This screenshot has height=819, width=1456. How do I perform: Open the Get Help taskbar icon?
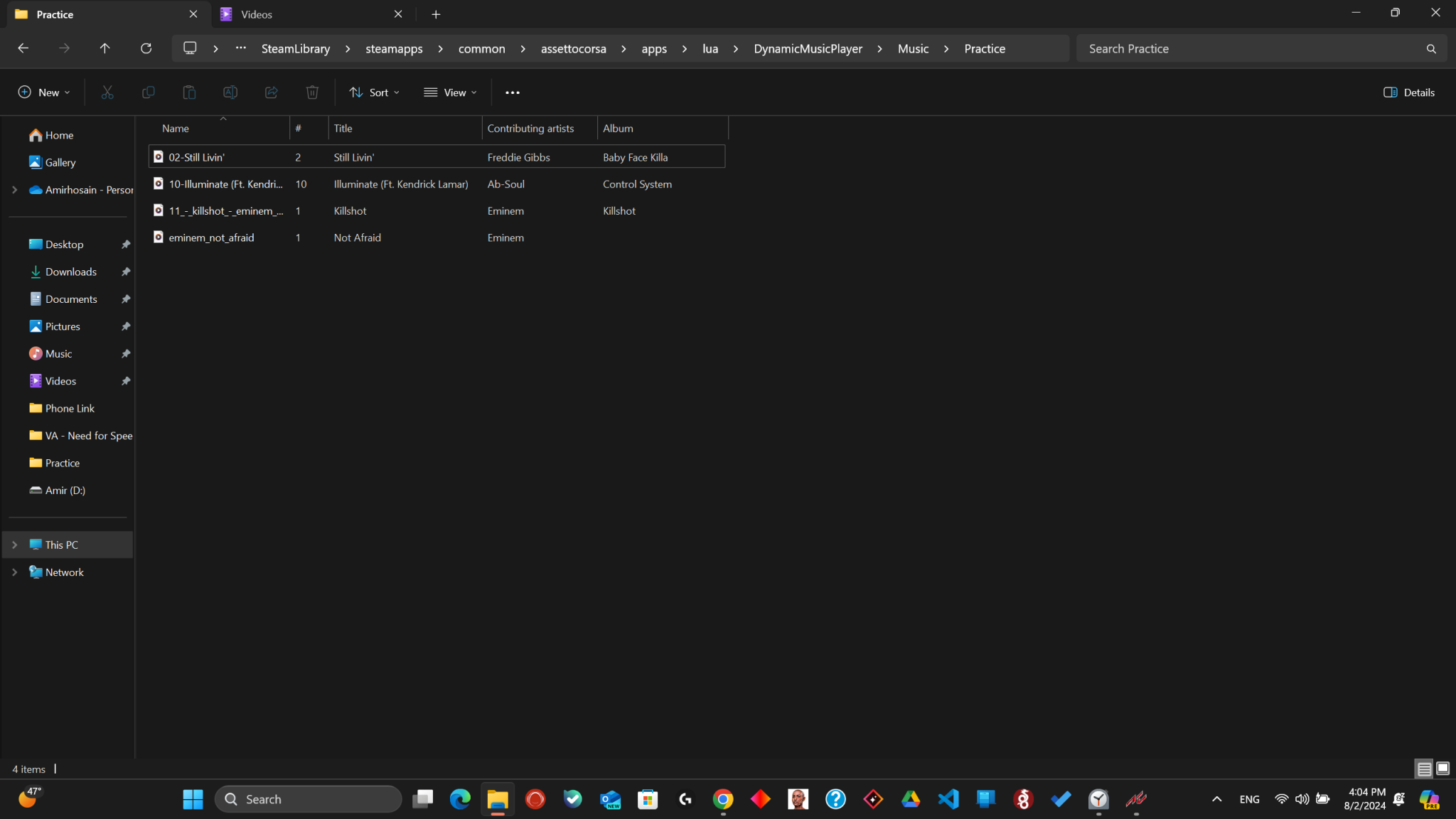point(835,799)
